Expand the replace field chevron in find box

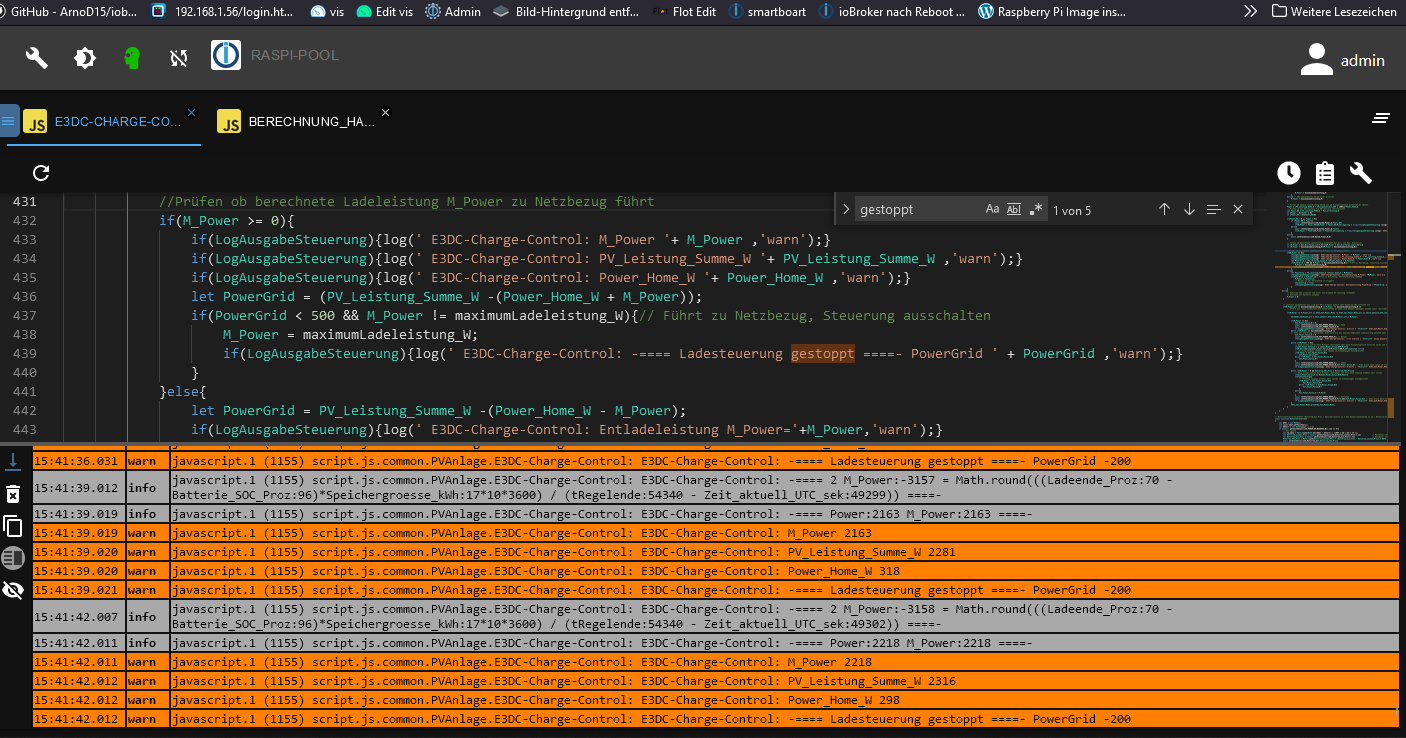point(846,210)
